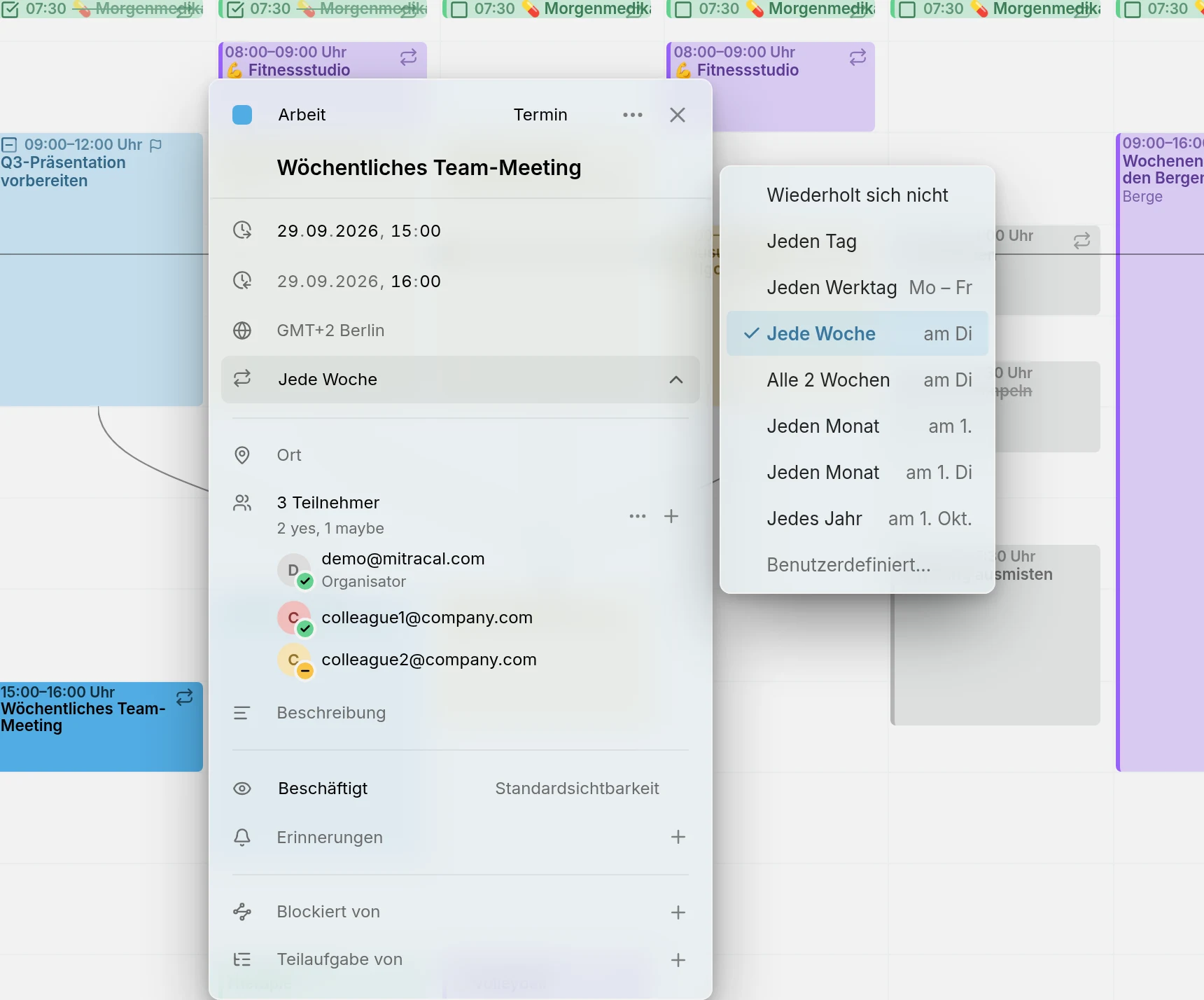Click the participants people icon
The image size is (1204, 1000).
click(242, 503)
